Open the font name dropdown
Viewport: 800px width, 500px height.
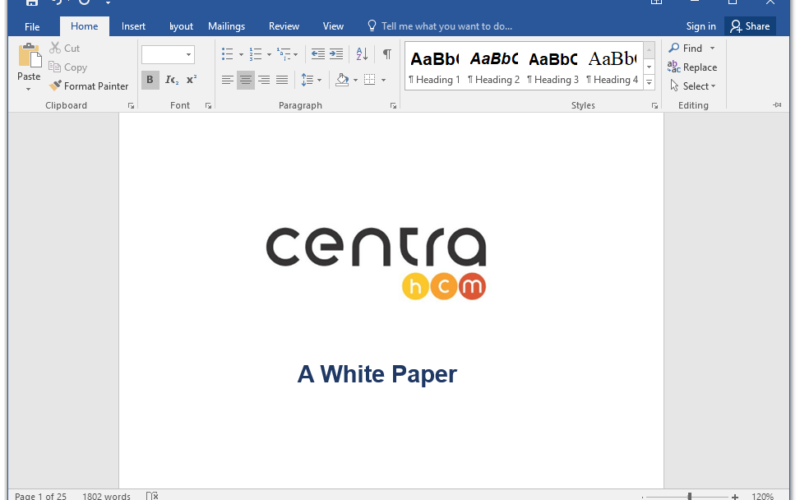point(188,55)
